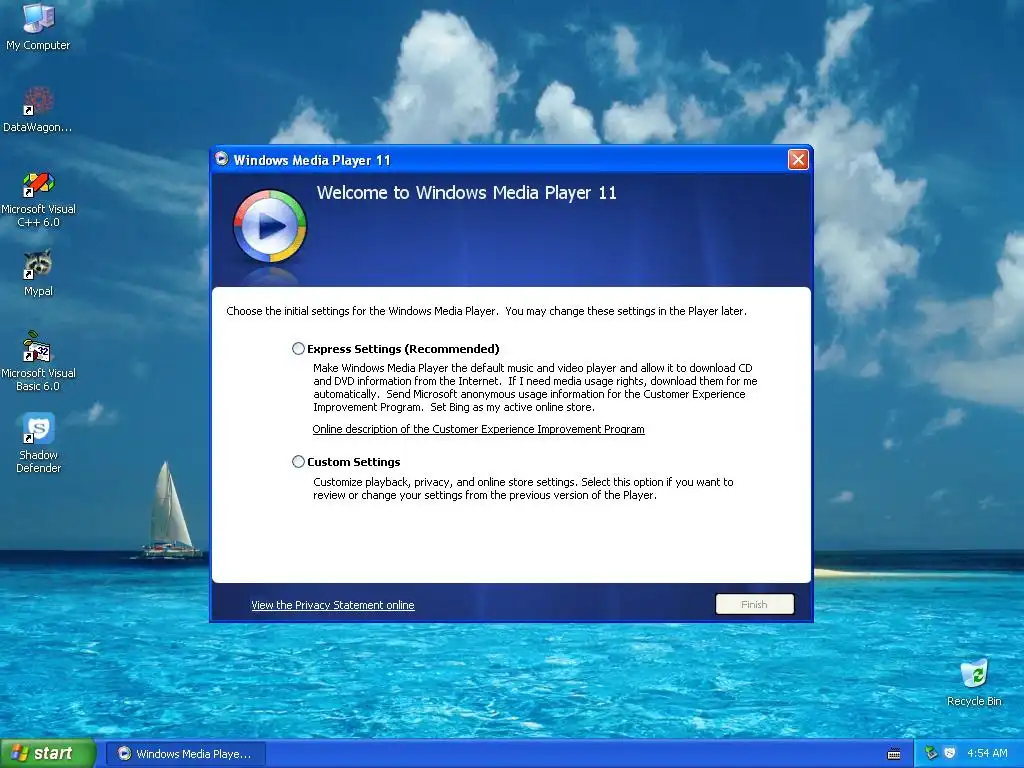Image resolution: width=1024 pixels, height=768 pixels.
Task: Open the Start menu
Action: pos(48,753)
